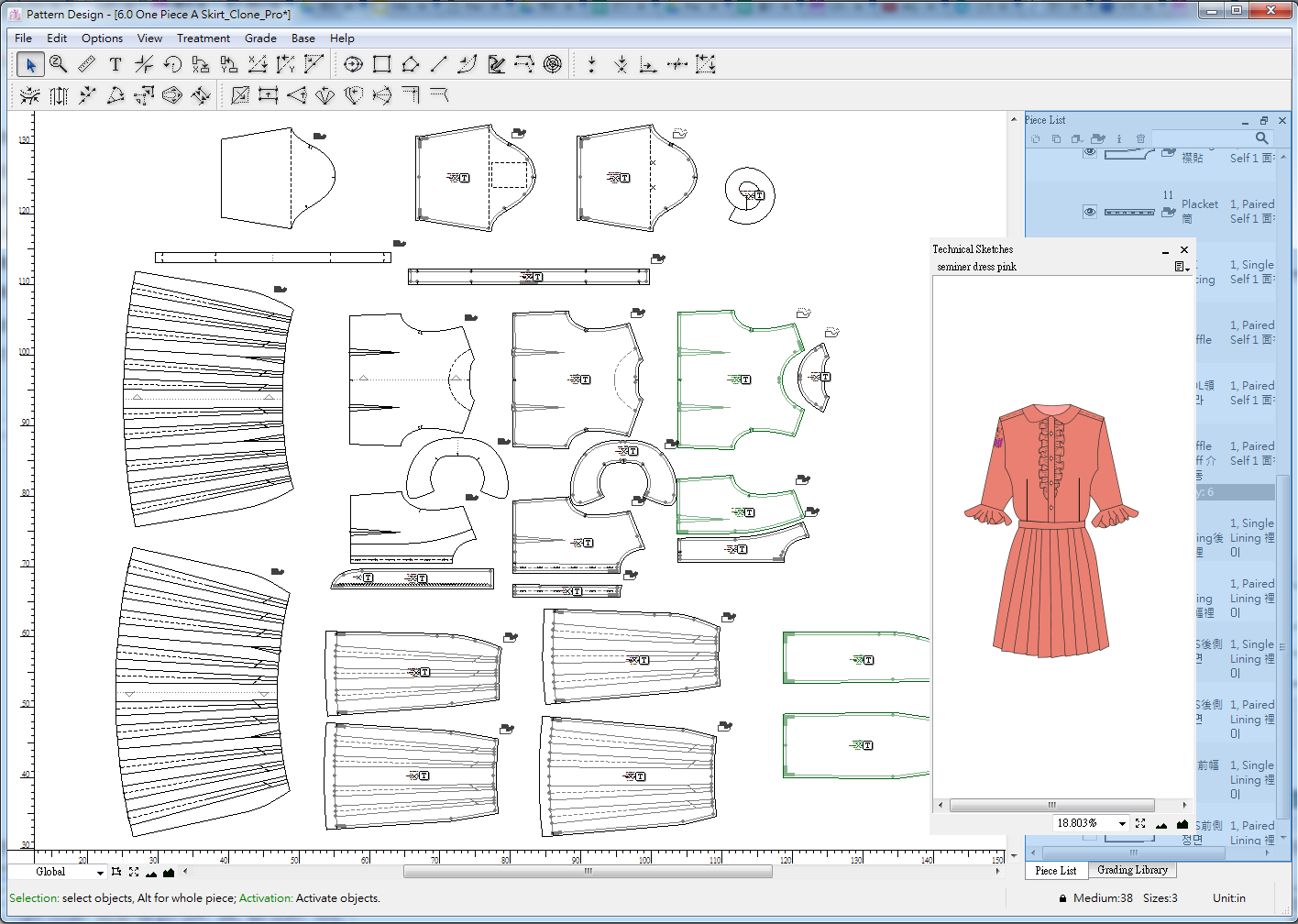Click the Piece List search field

pyautogui.click(x=1203, y=138)
